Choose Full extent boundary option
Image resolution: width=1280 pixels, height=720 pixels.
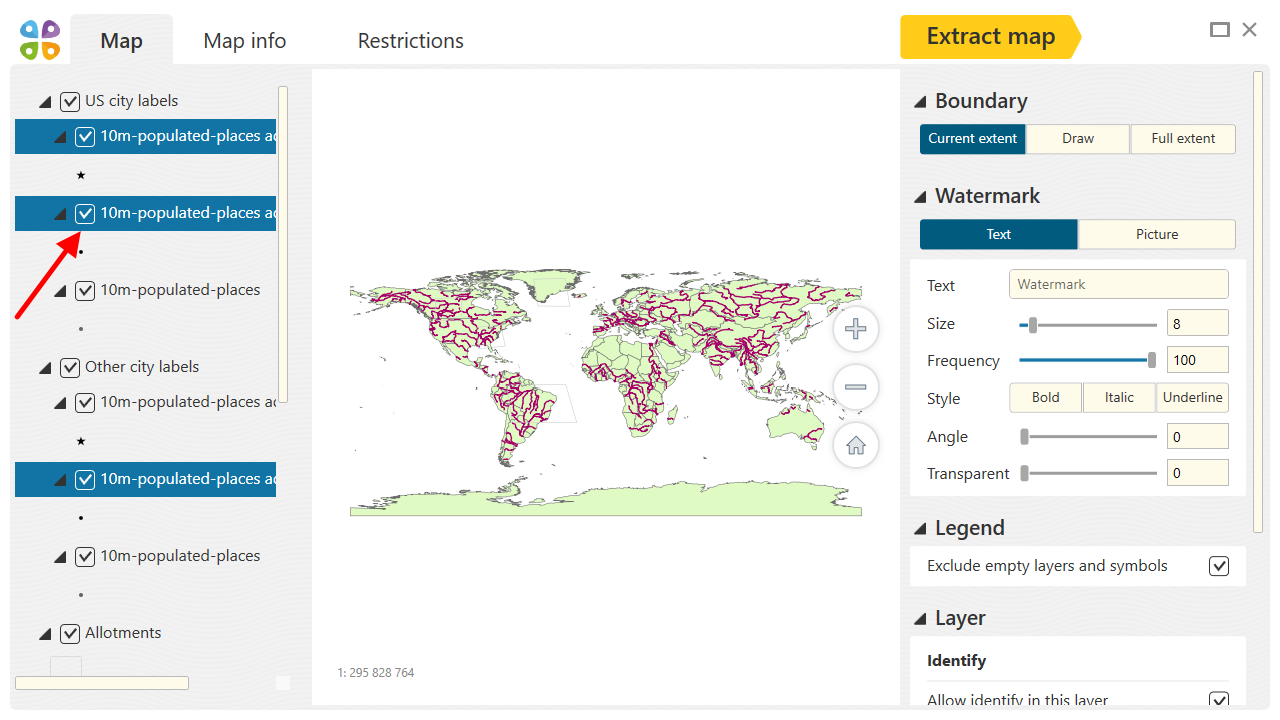pos(1183,139)
